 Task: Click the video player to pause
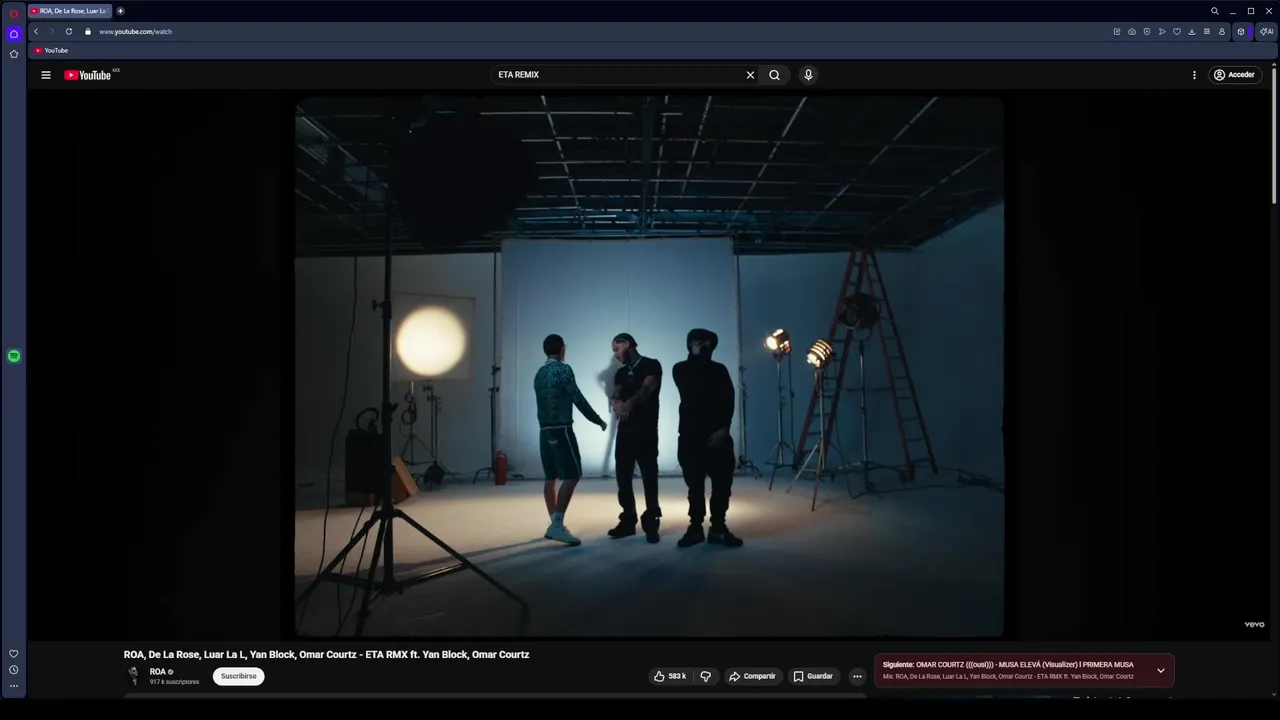click(x=649, y=366)
